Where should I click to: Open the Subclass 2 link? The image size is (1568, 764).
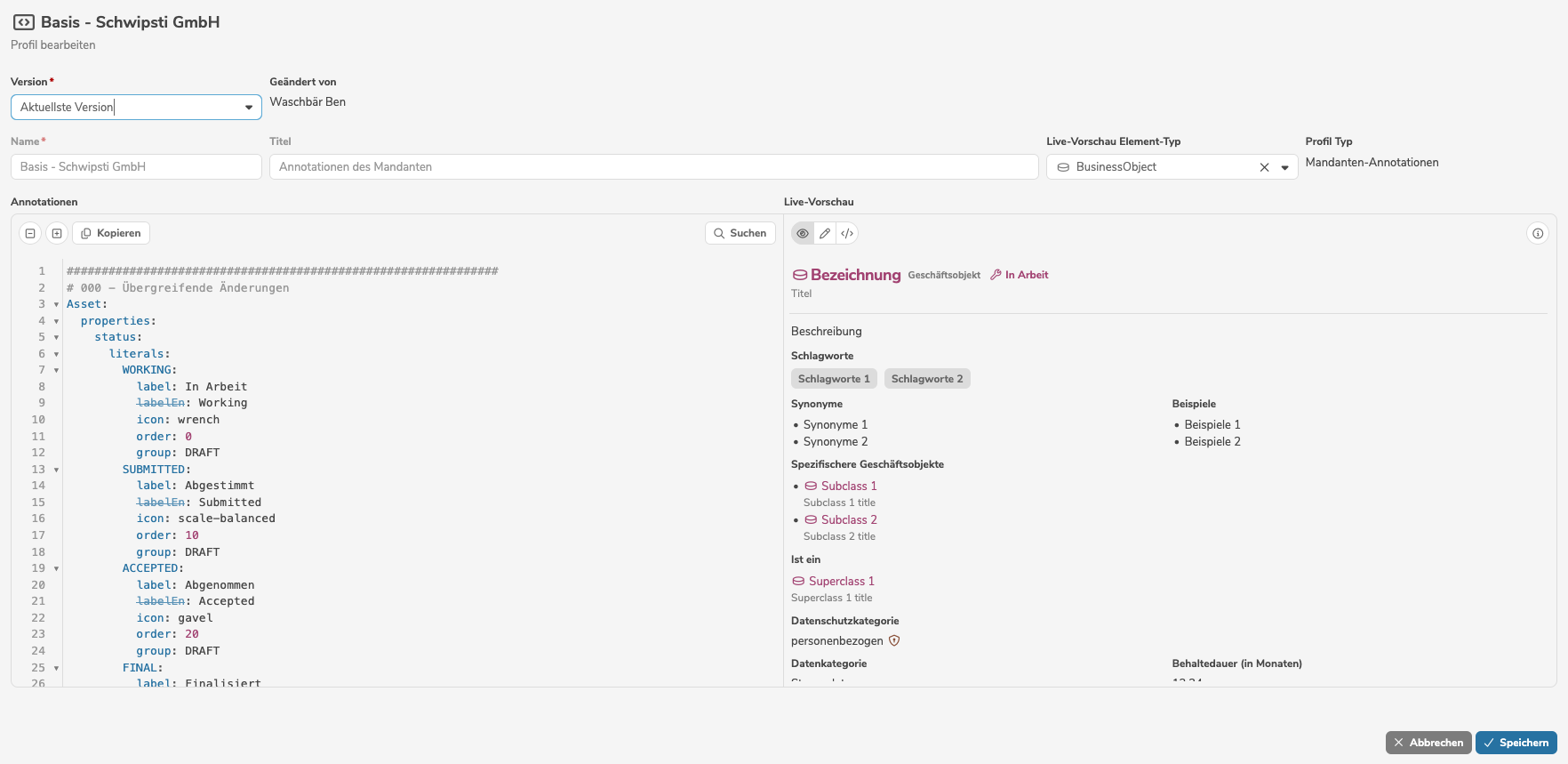(x=849, y=519)
